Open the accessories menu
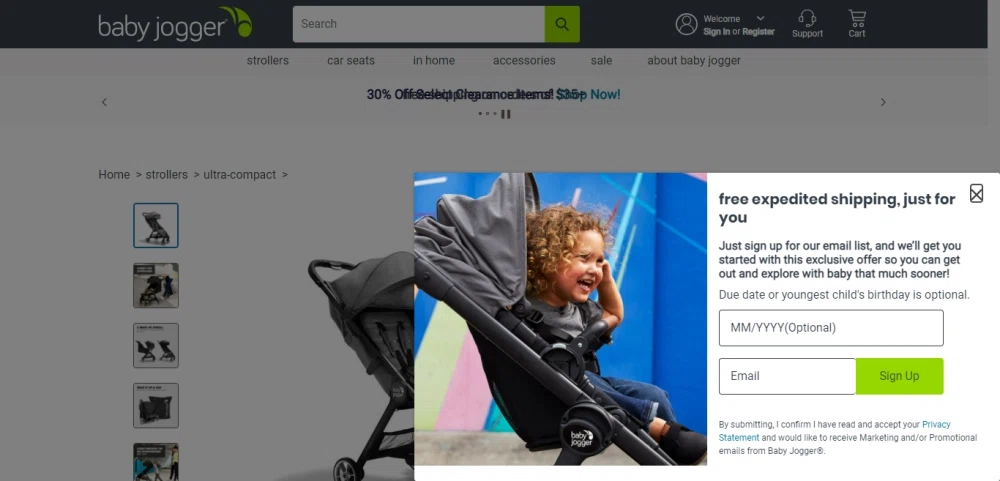Image resolution: width=1000 pixels, height=481 pixels. pos(524,61)
